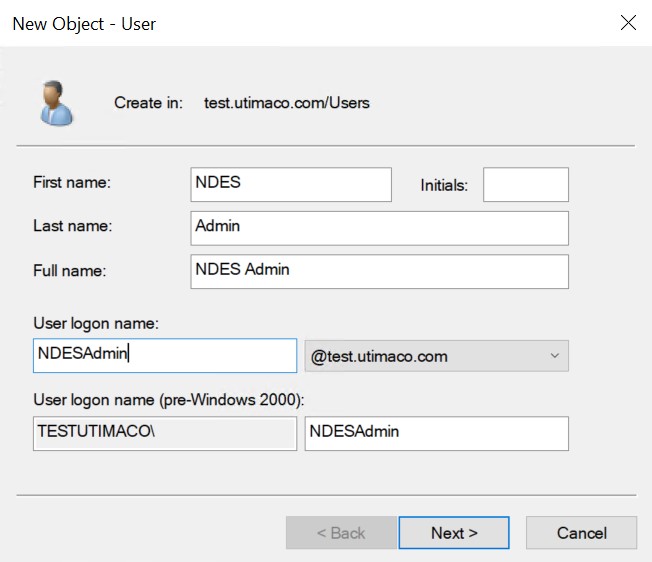Click the Last name field containing Admin
The image size is (652, 562).
click(x=380, y=228)
